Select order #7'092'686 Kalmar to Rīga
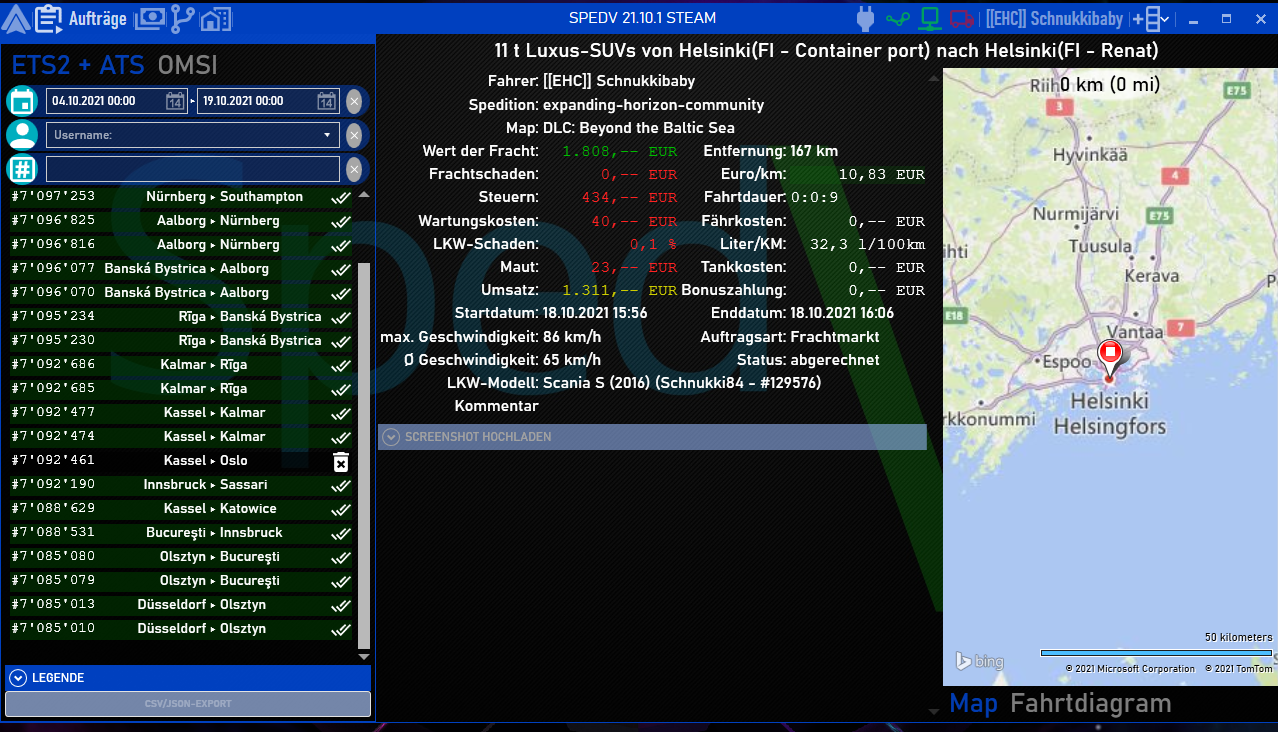1278x732 pixels. [x=181, y=365]
